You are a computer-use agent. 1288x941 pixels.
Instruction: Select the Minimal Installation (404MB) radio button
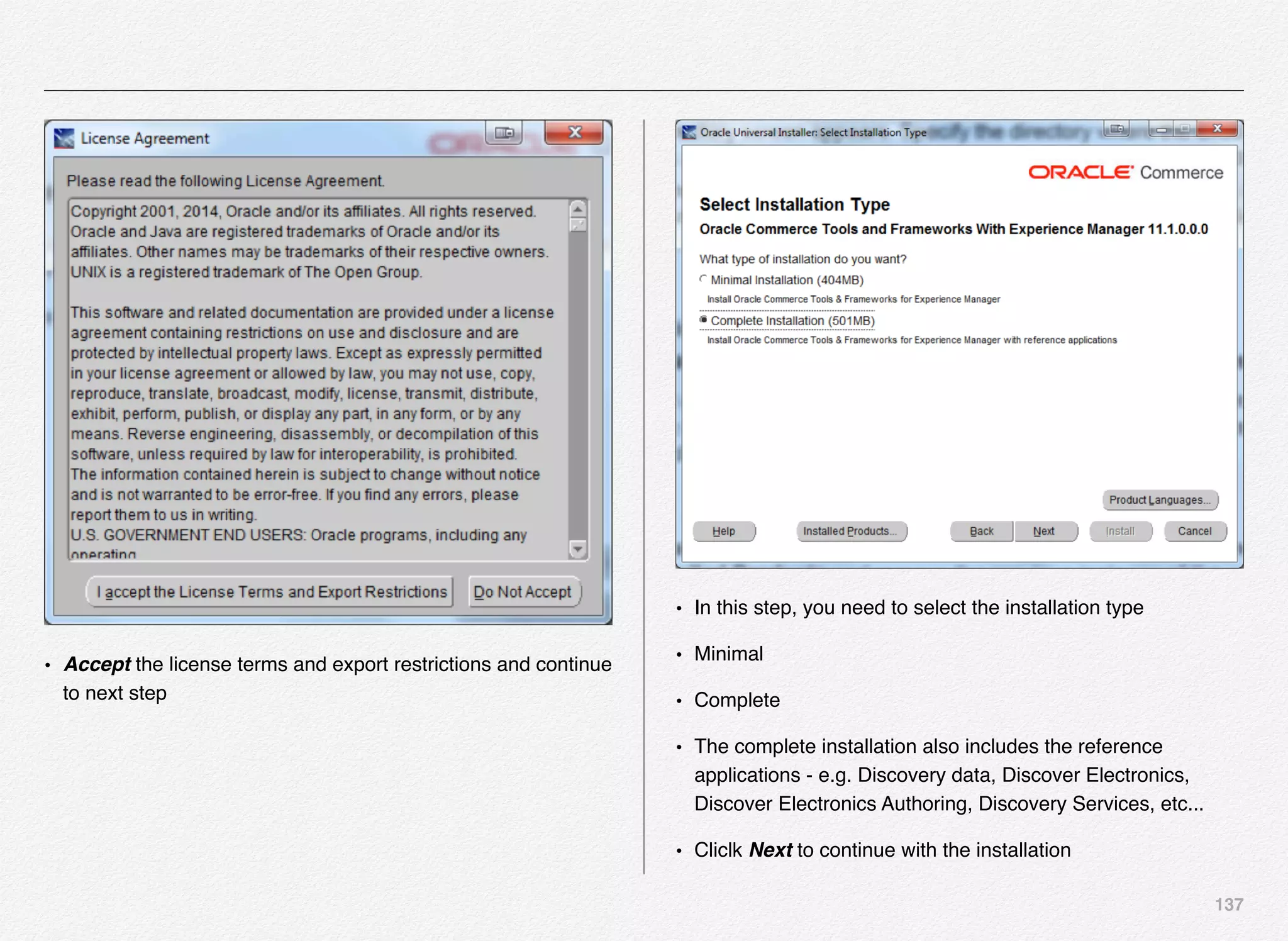pyautogui.click(x=703, y=279)
